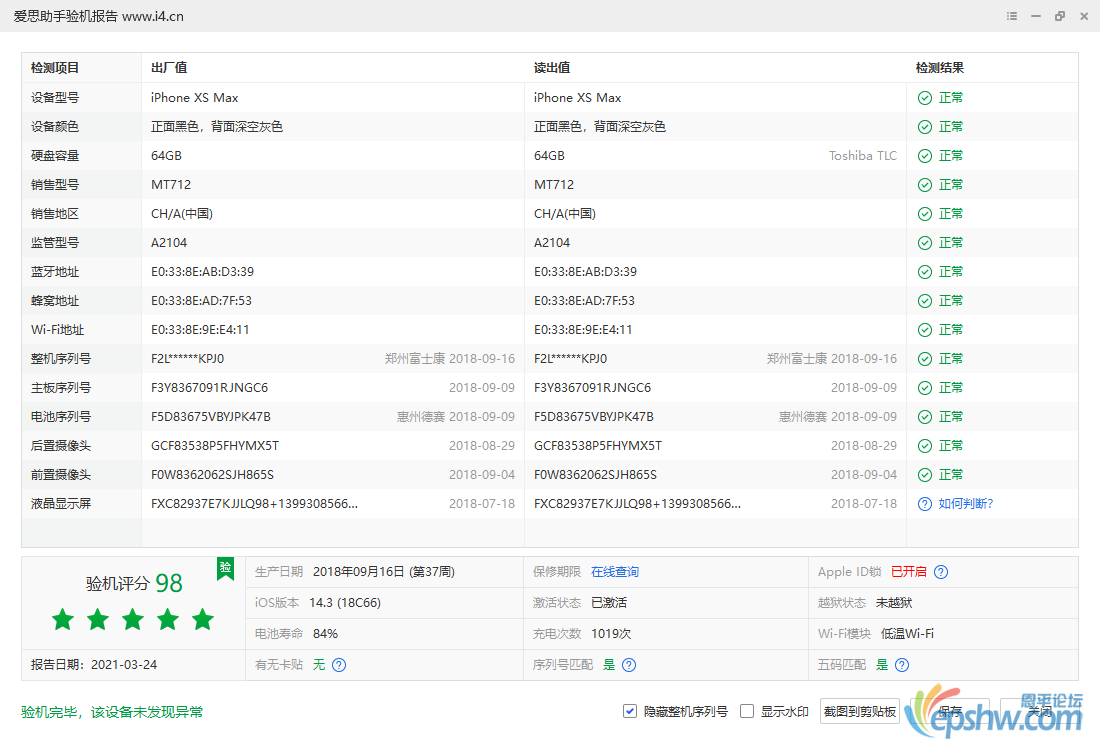Click the question mark icon in 液晶显示屏 row
The height and width of the screenshot is (749, 1100).
coord(925,504)
